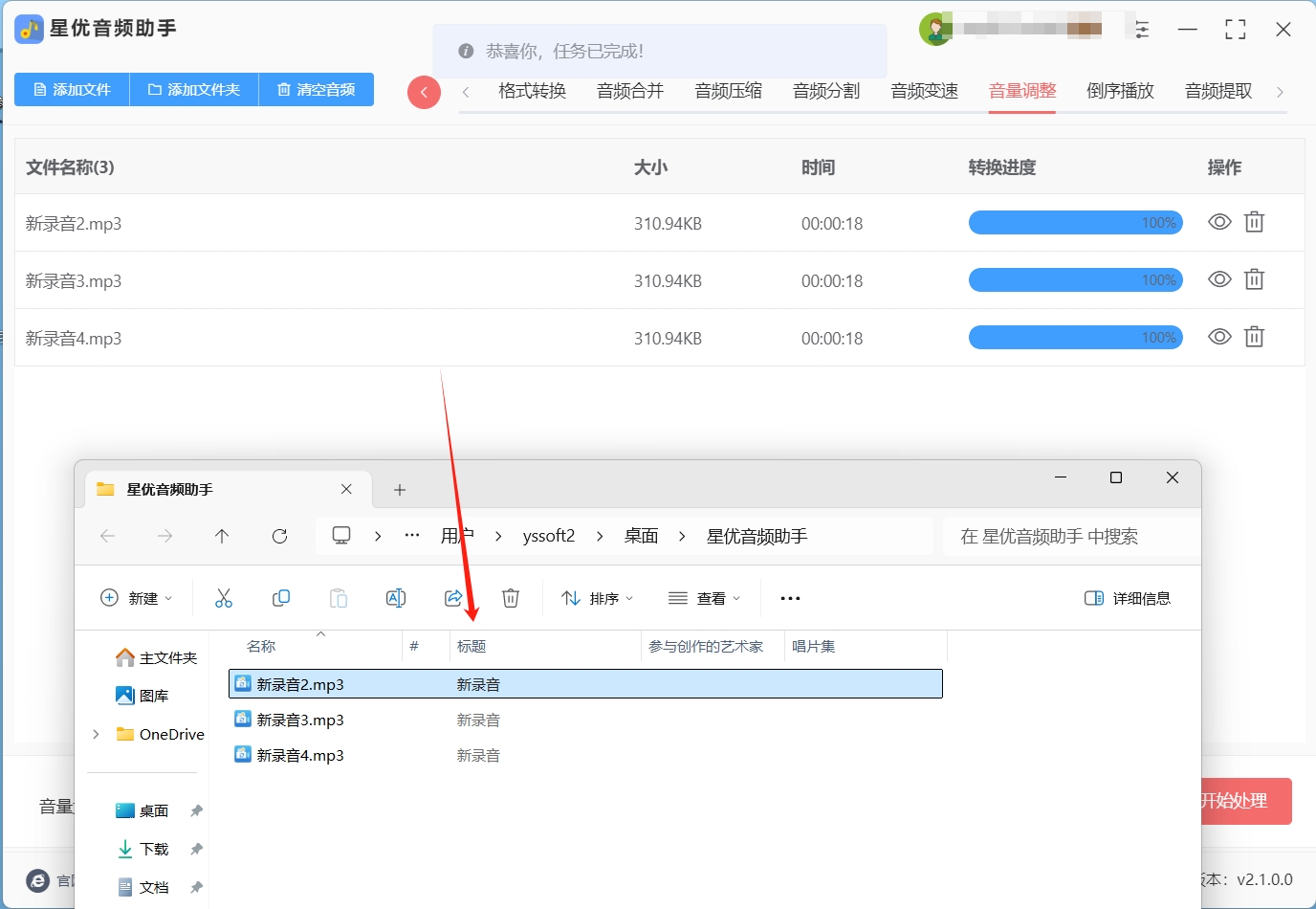Image resolution: width=1316 pixels, height=909 pixels.
Task: Click the 添加文件 button
Action: [x=72, y=90]
